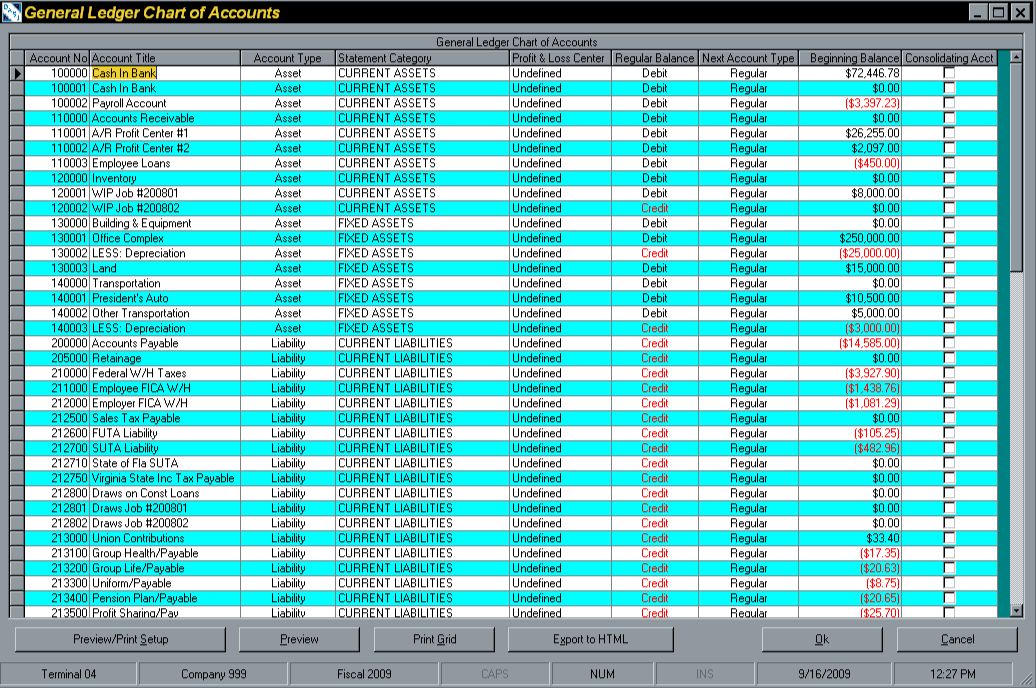Click the Regular Balance column header
This screenshot has height=688, width=1036.
pos(654,58)
